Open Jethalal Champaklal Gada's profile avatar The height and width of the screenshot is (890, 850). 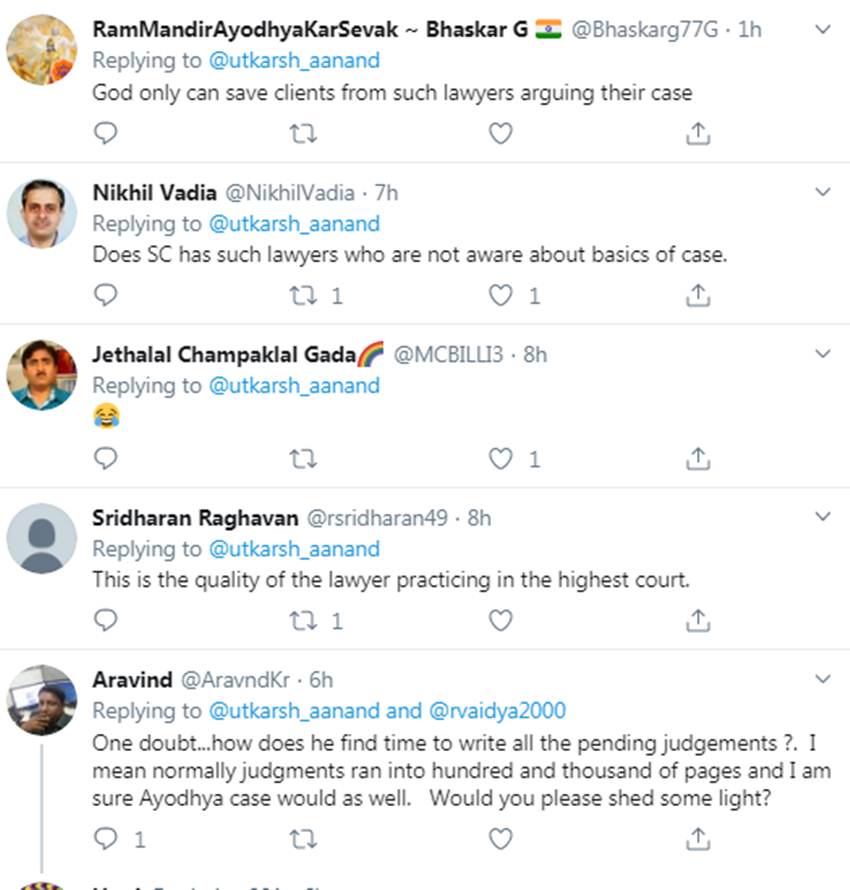click(42, 375)
